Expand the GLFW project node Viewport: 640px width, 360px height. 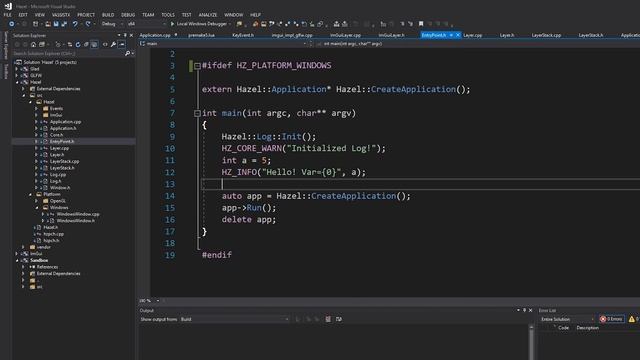tap(17, 76)
